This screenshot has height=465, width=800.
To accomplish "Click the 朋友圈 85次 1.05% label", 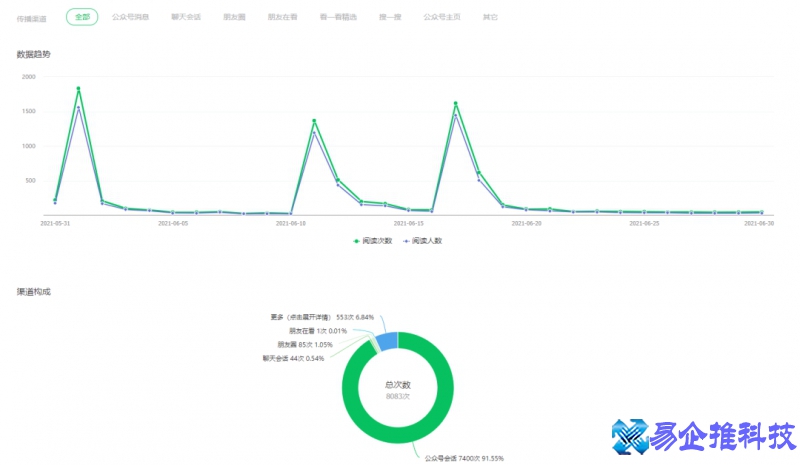I will [305, 345].
